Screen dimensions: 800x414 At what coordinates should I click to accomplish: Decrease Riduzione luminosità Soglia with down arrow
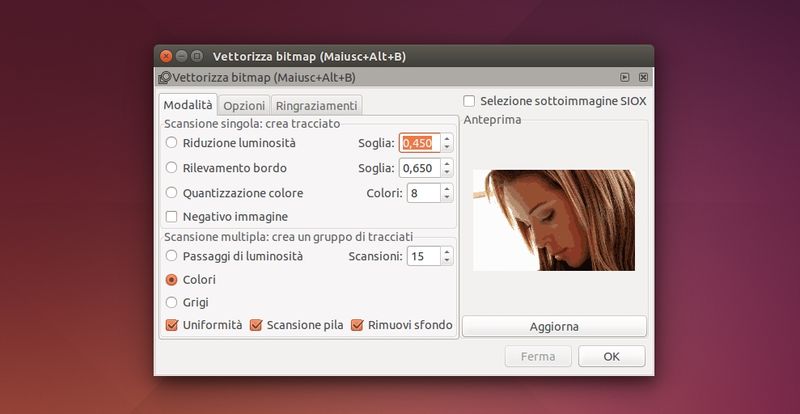tap(447, 148)
